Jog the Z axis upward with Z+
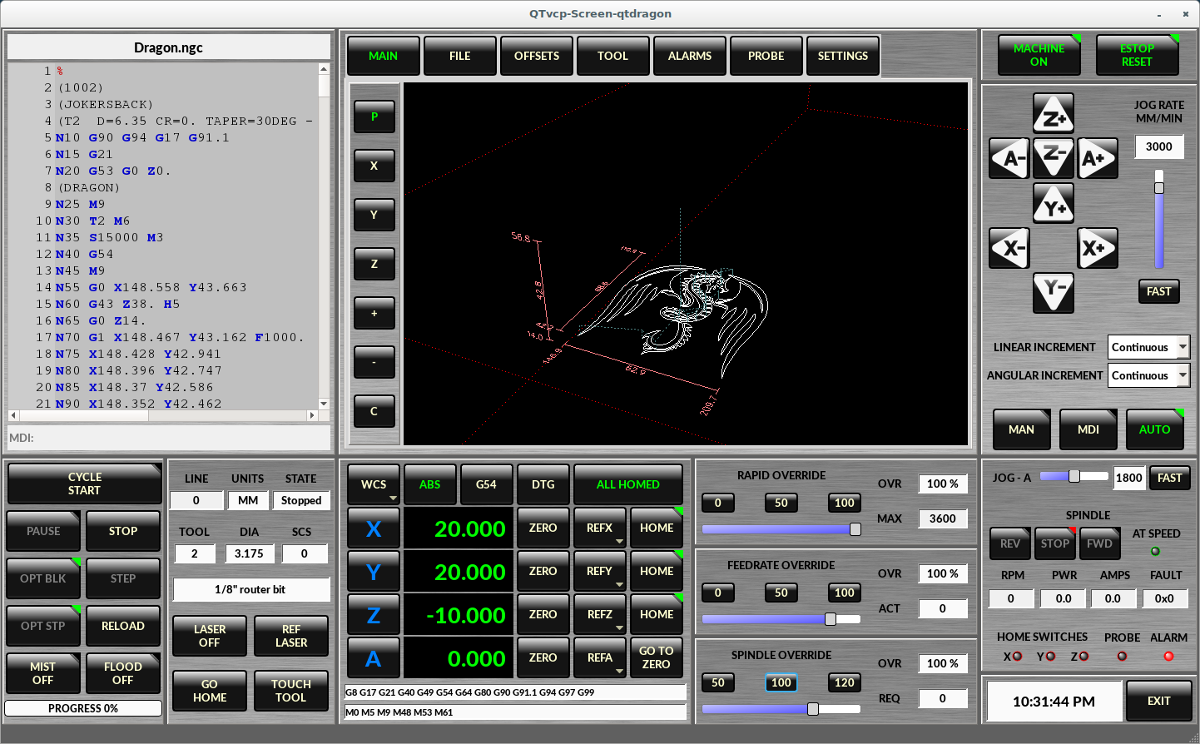Screen dimensions: 1200x744 pos(1053,113)
